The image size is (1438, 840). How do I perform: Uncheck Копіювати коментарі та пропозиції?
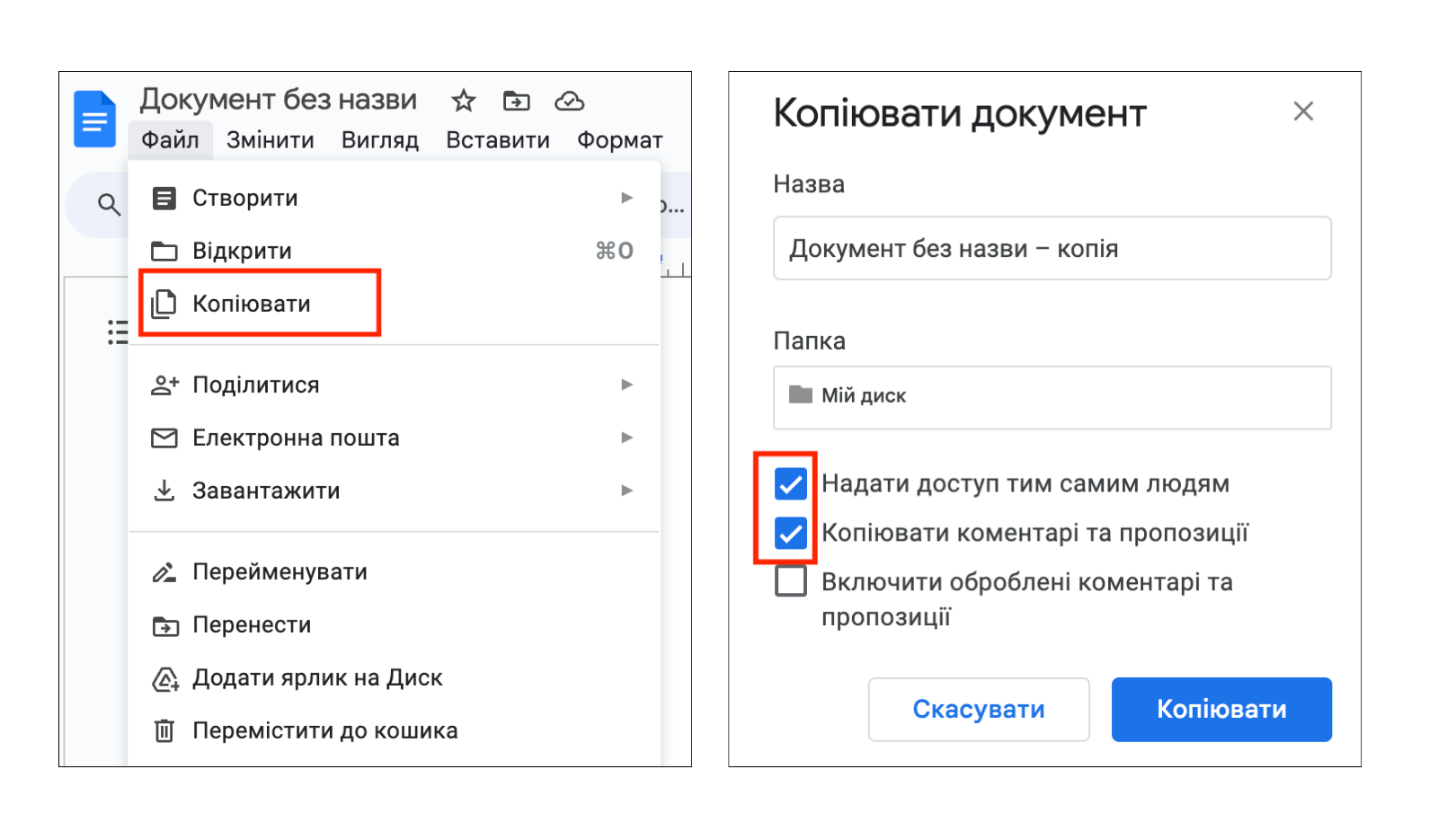791,533
